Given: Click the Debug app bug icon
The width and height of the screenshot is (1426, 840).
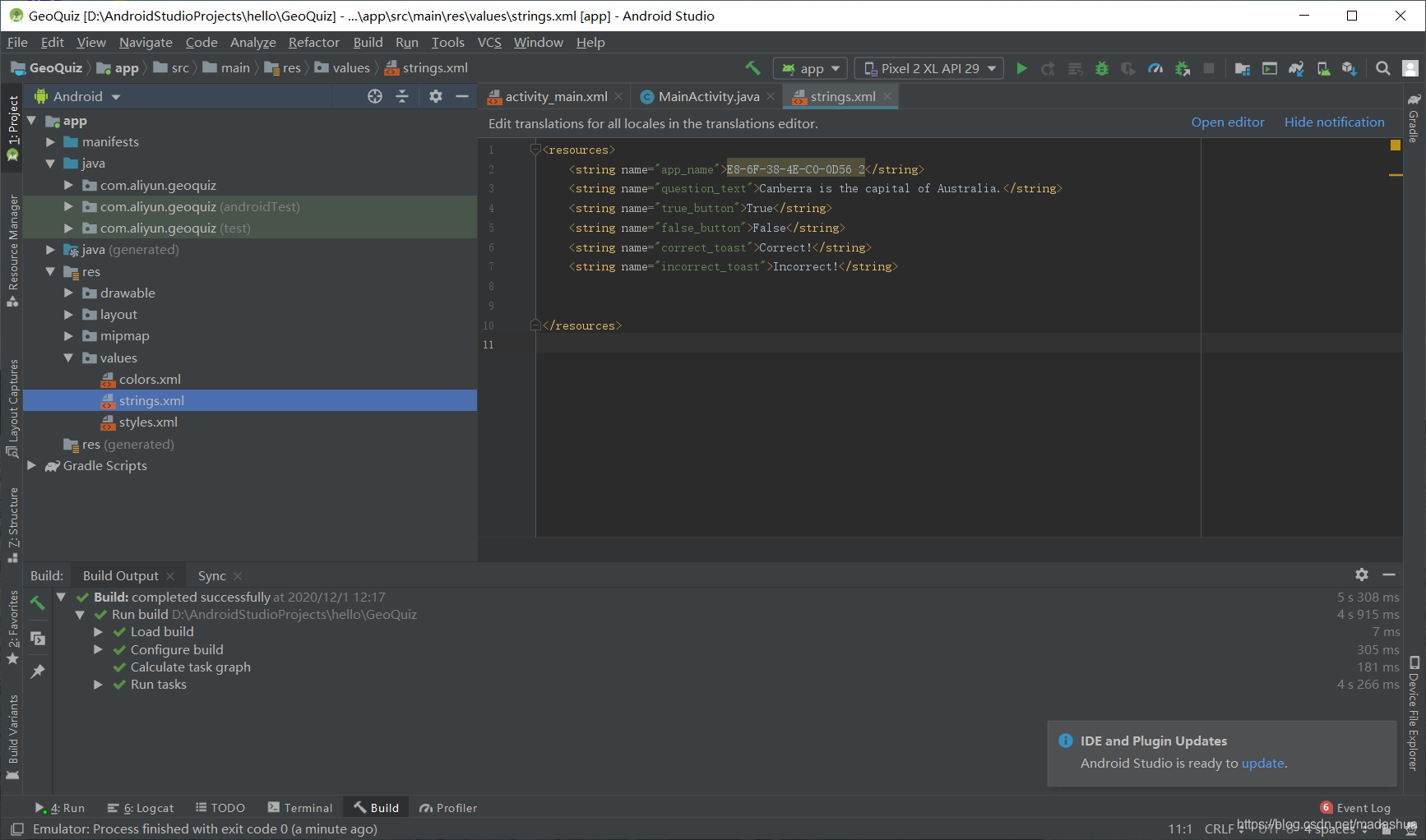Looking at the screenshot, I should 1102,68.
